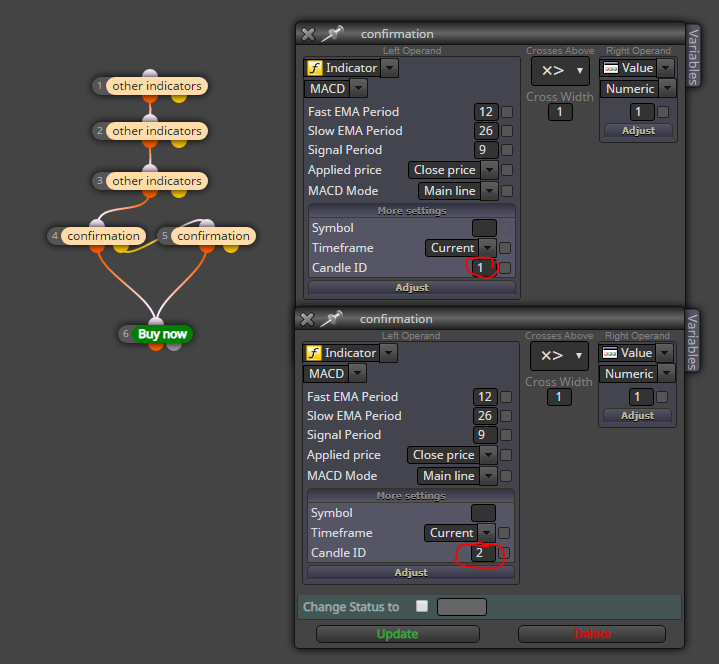The image size is (719, 664).
Task: Click yellow output connector of node 5
Action: [x=231, y=249]
